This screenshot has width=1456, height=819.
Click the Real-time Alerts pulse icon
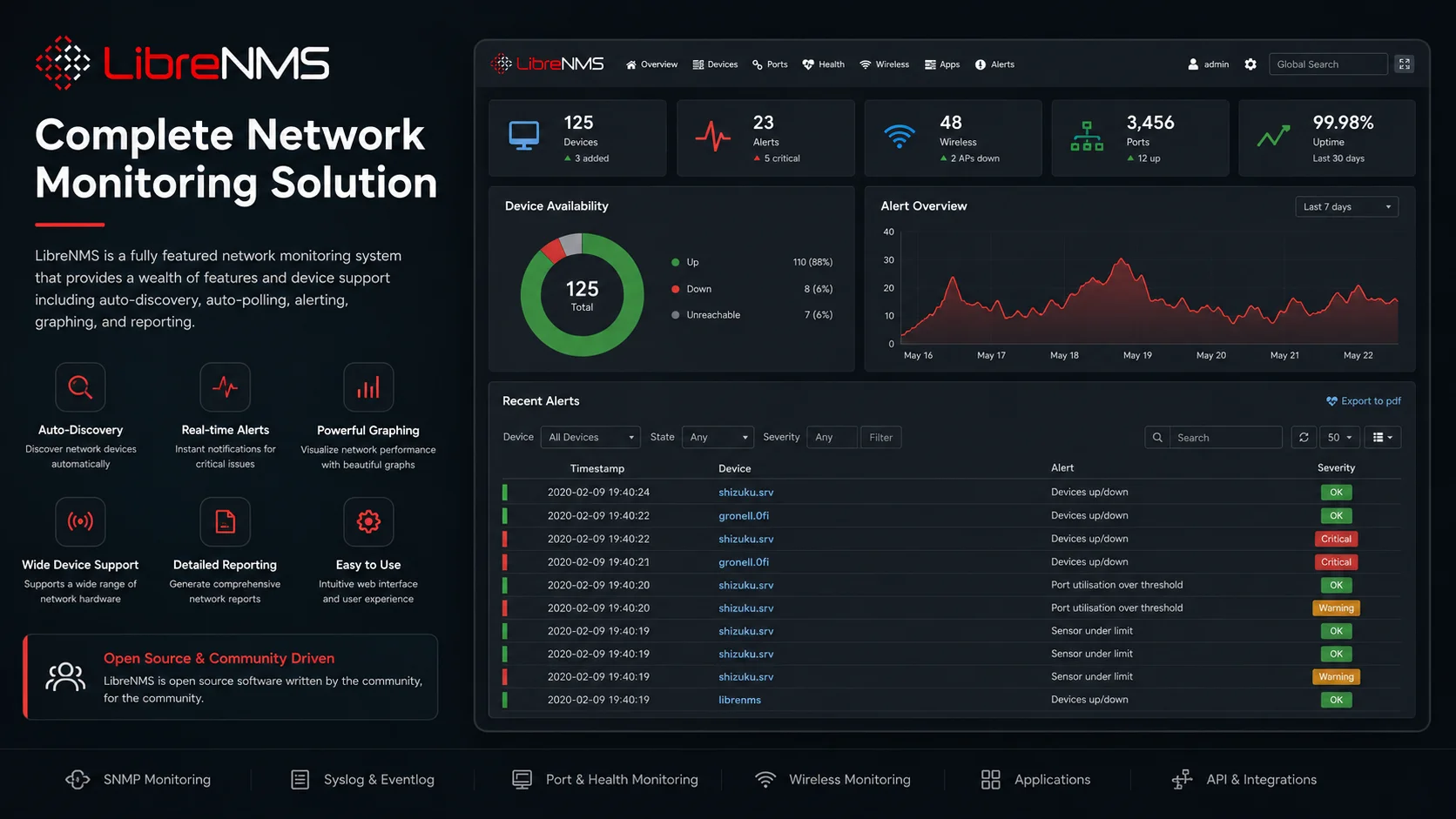point(225,387)
